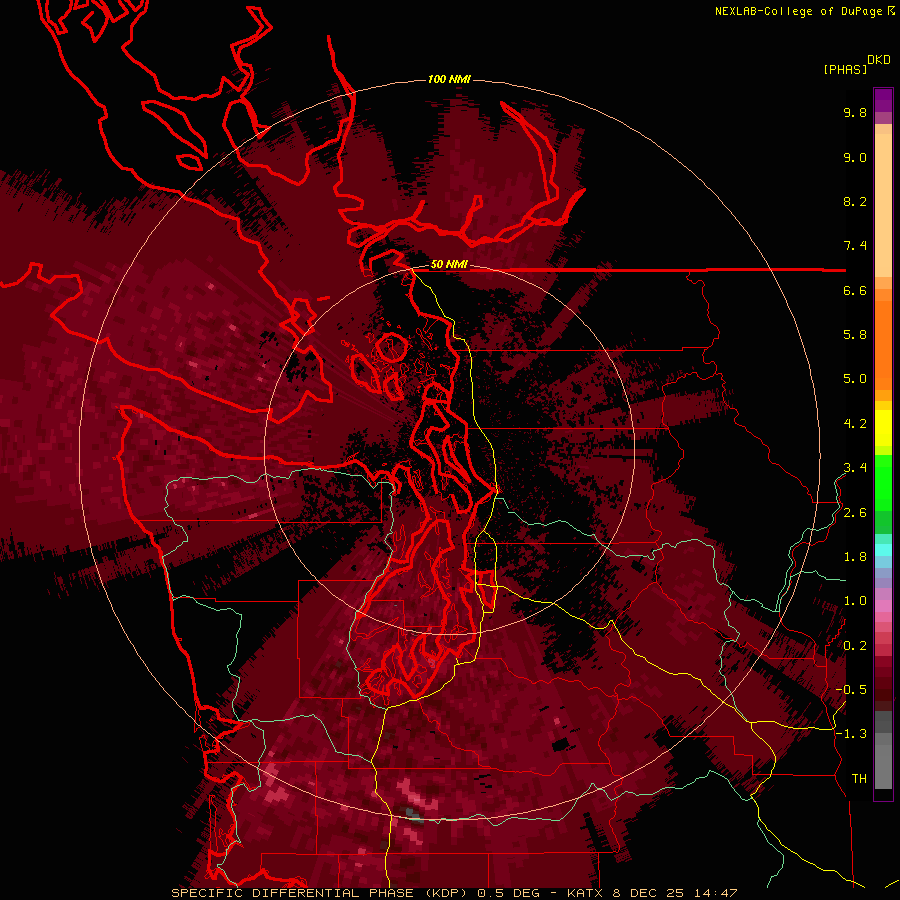This screenshot has height=900, width=900.
Task: Click the 7.4 scale value
Action: point(855,246)
